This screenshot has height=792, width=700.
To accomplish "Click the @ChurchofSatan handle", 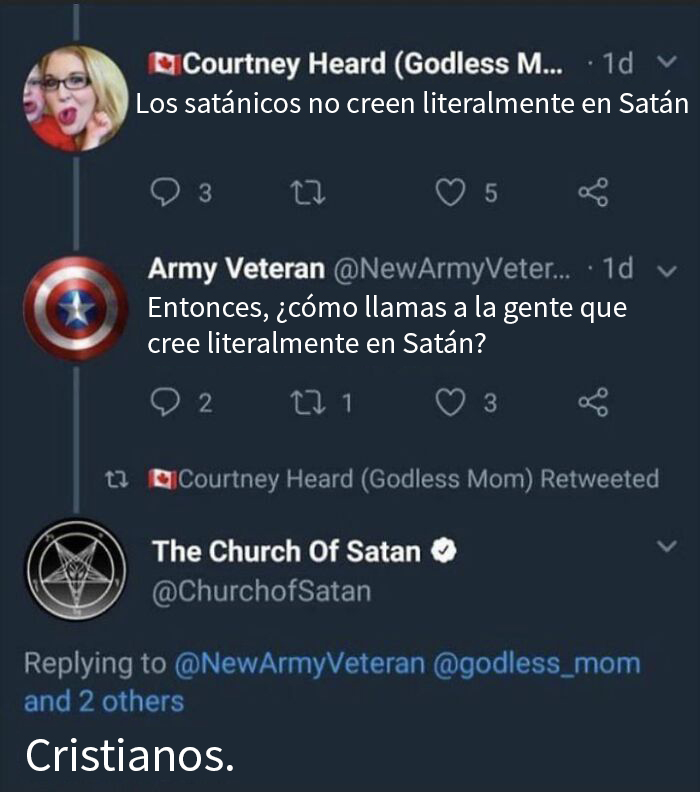I will (x=261, y=591).
